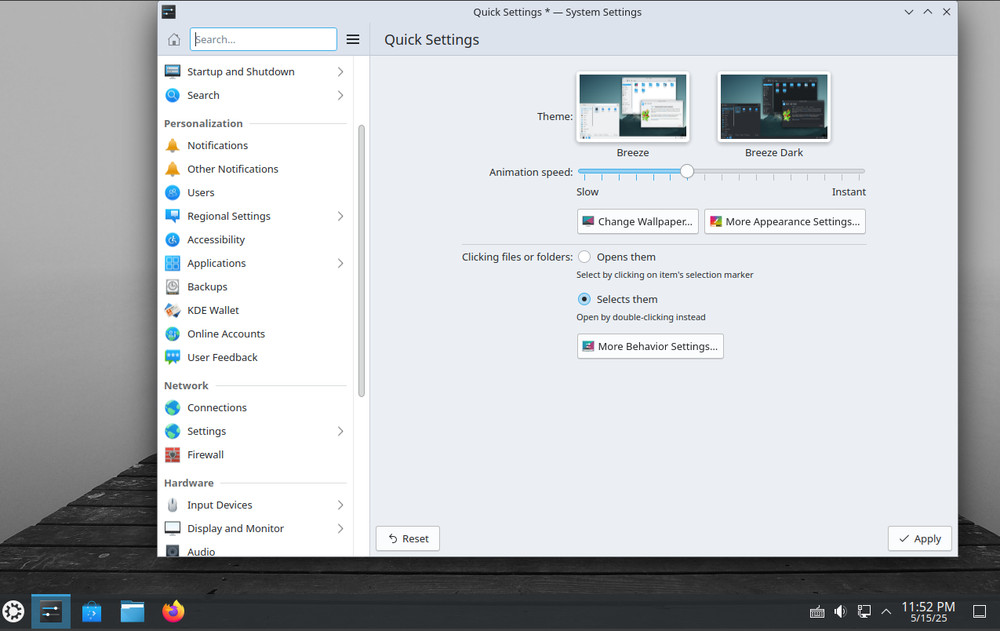Screen dimensions: 1000x631
Task: Click the Apply button
Action: (920, 538)
